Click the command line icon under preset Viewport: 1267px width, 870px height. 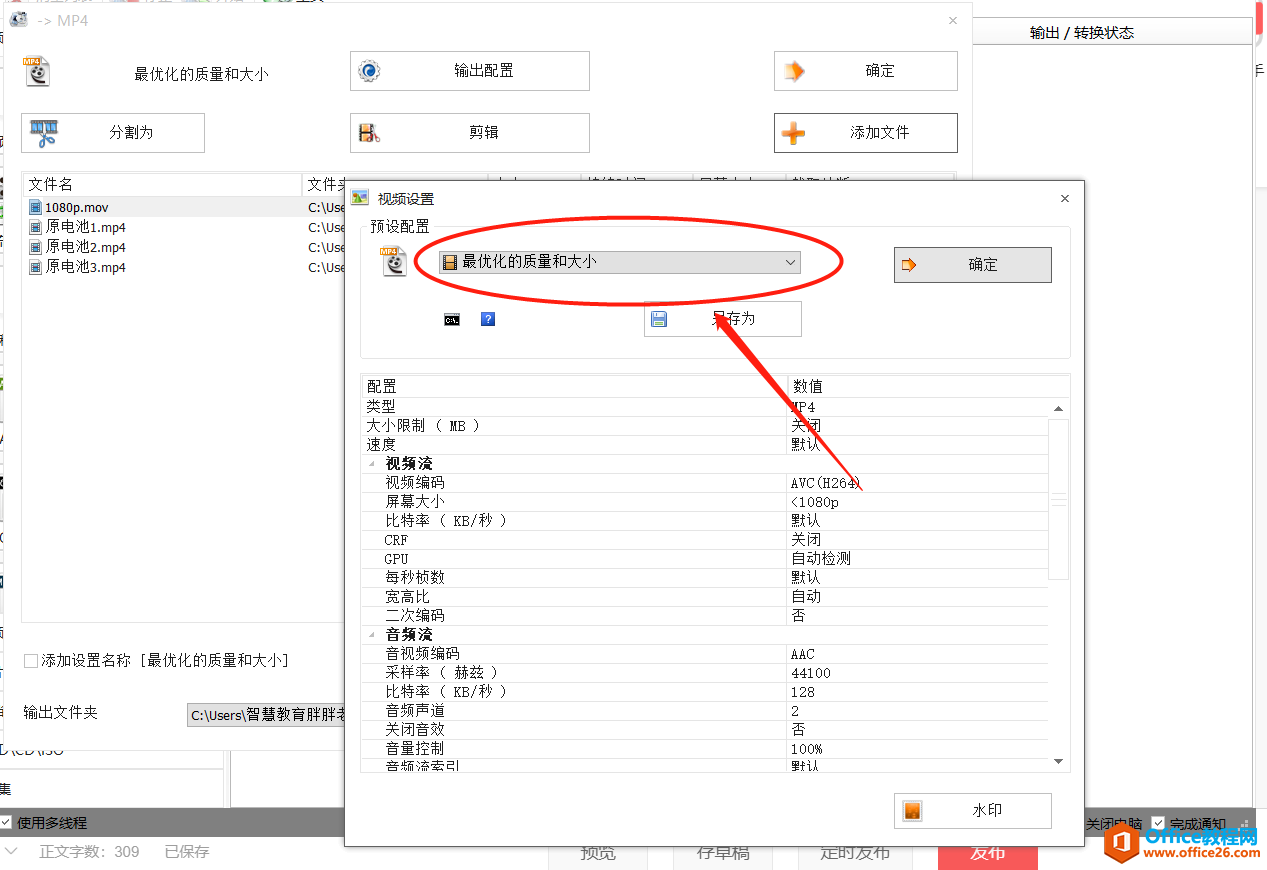coord(452,319)
